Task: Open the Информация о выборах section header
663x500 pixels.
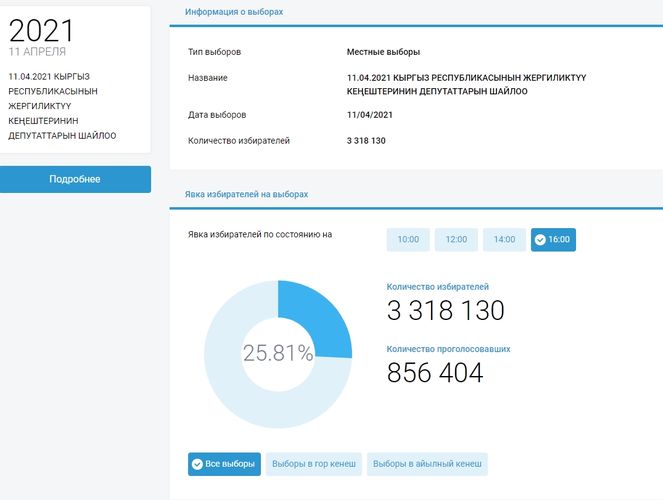Action: coord(234,12)
